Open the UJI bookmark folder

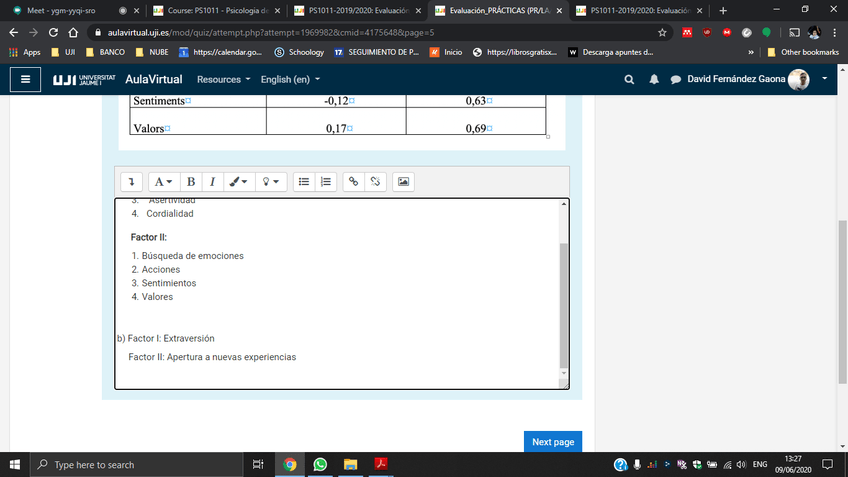[x=63, y=52]
